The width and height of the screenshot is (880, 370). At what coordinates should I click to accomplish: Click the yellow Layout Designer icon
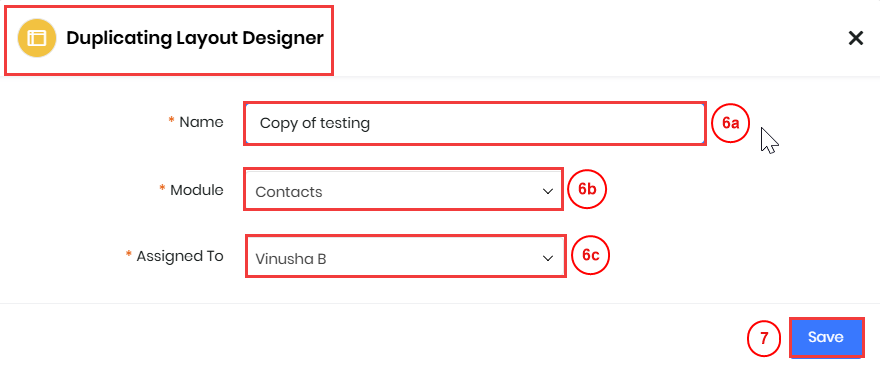pyautogui.click(x=37, y=38)
